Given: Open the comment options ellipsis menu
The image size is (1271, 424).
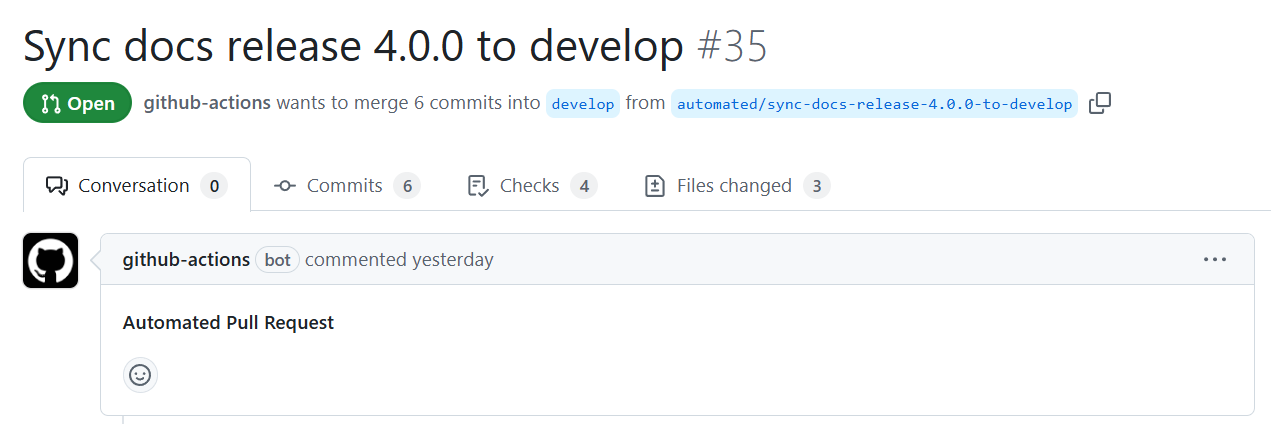Looking at the screenshot, I should pos(1215,260).
